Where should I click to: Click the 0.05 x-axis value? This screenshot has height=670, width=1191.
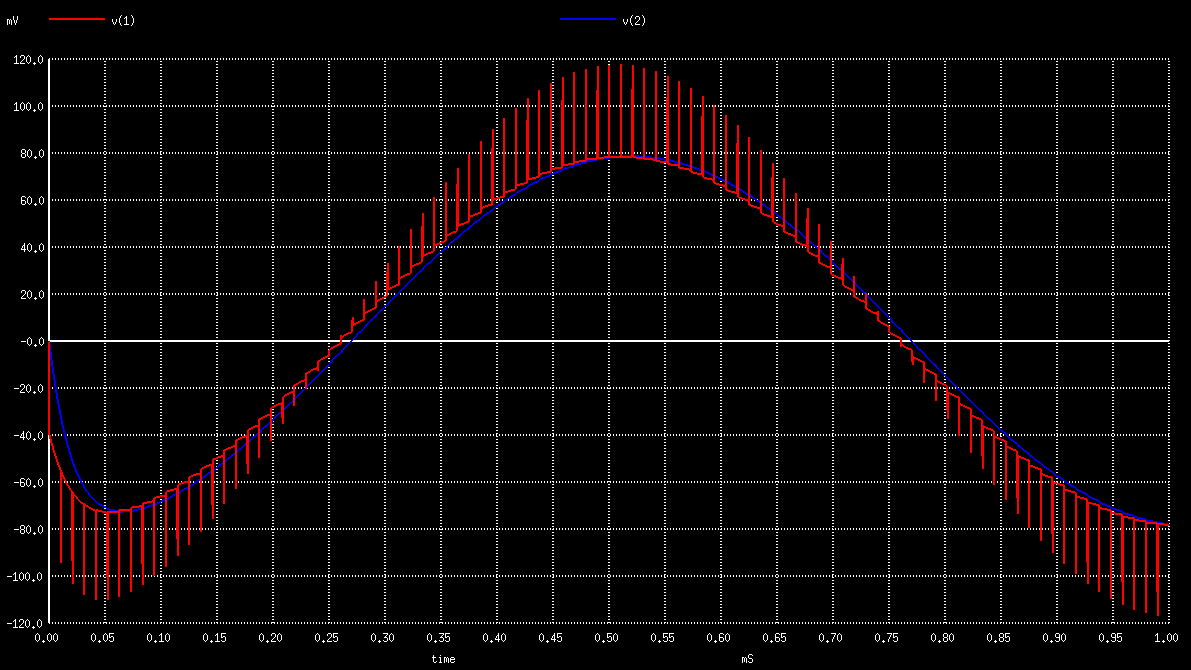(103, 638)
